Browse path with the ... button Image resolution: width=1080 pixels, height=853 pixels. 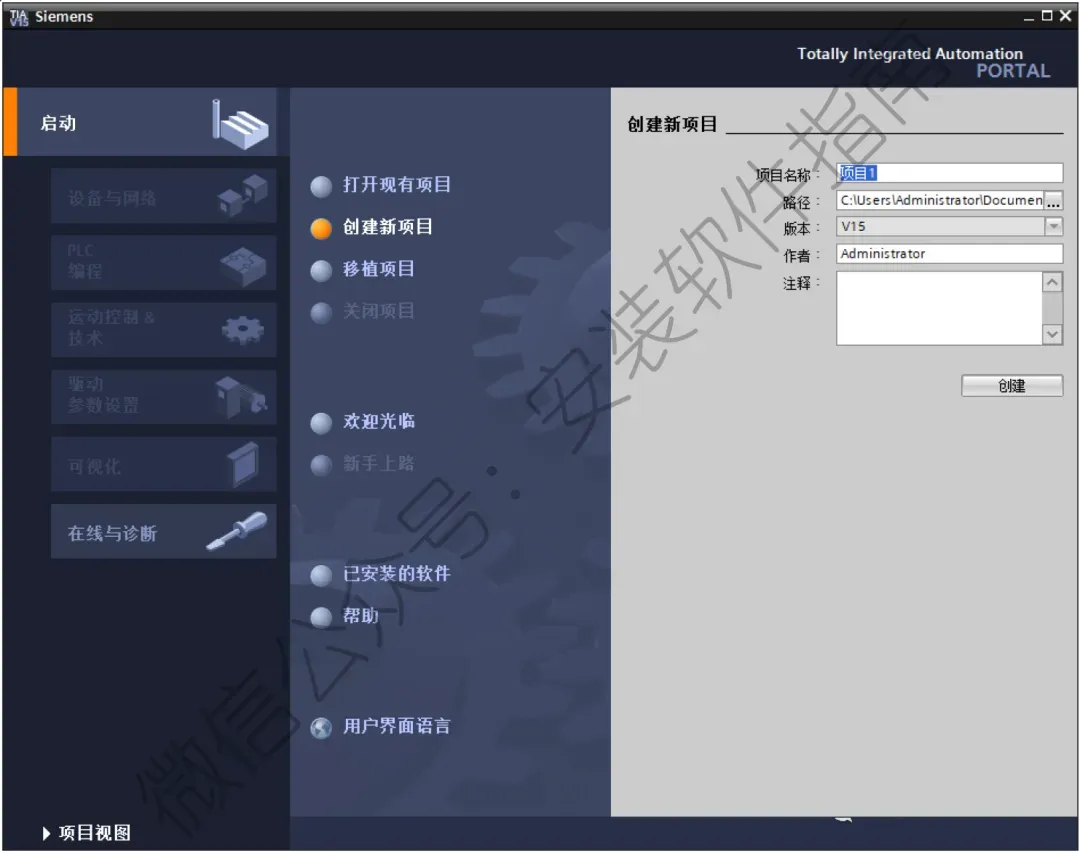click(x=1053, y=201)
